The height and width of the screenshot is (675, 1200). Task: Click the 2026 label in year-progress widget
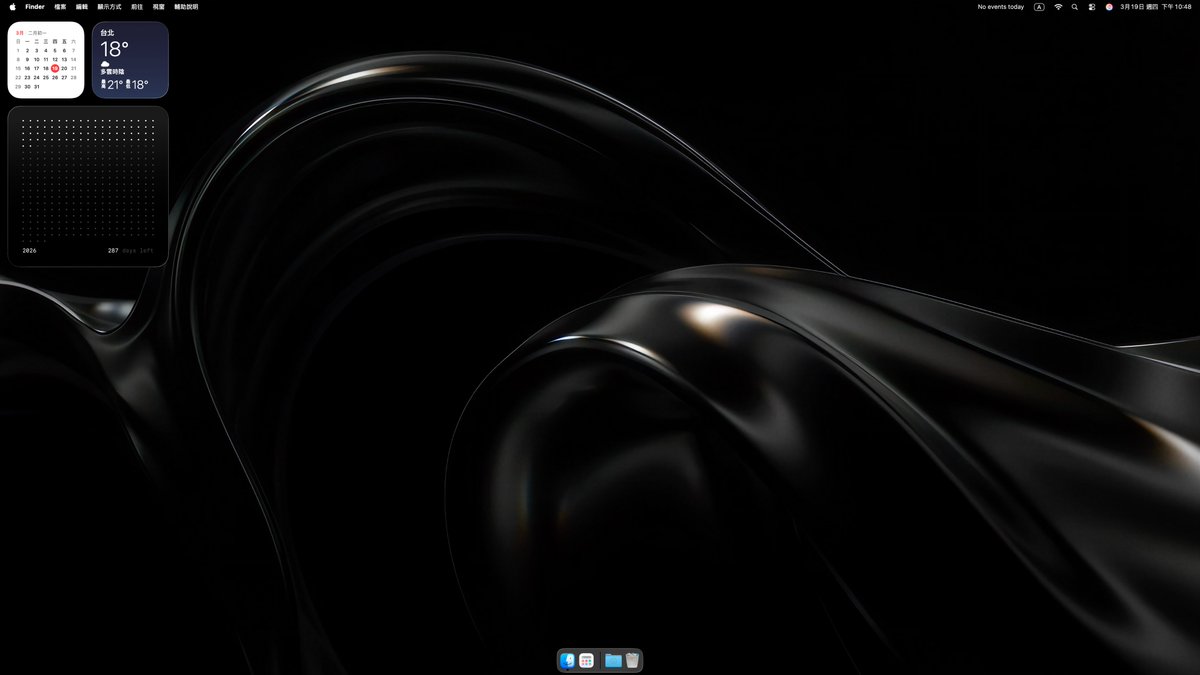tap(29, 251)
